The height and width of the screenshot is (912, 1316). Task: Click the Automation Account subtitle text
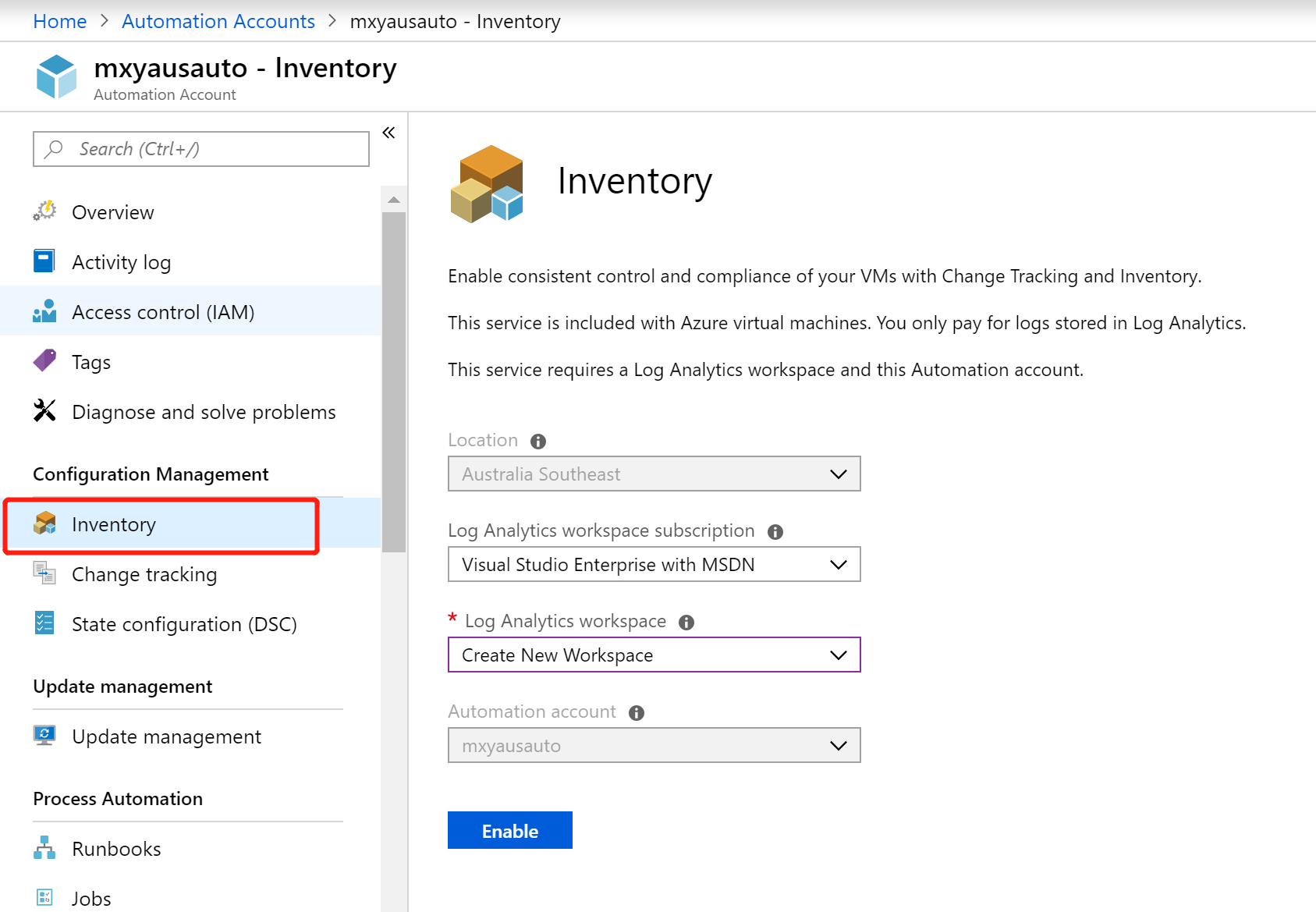pos(165,94)
